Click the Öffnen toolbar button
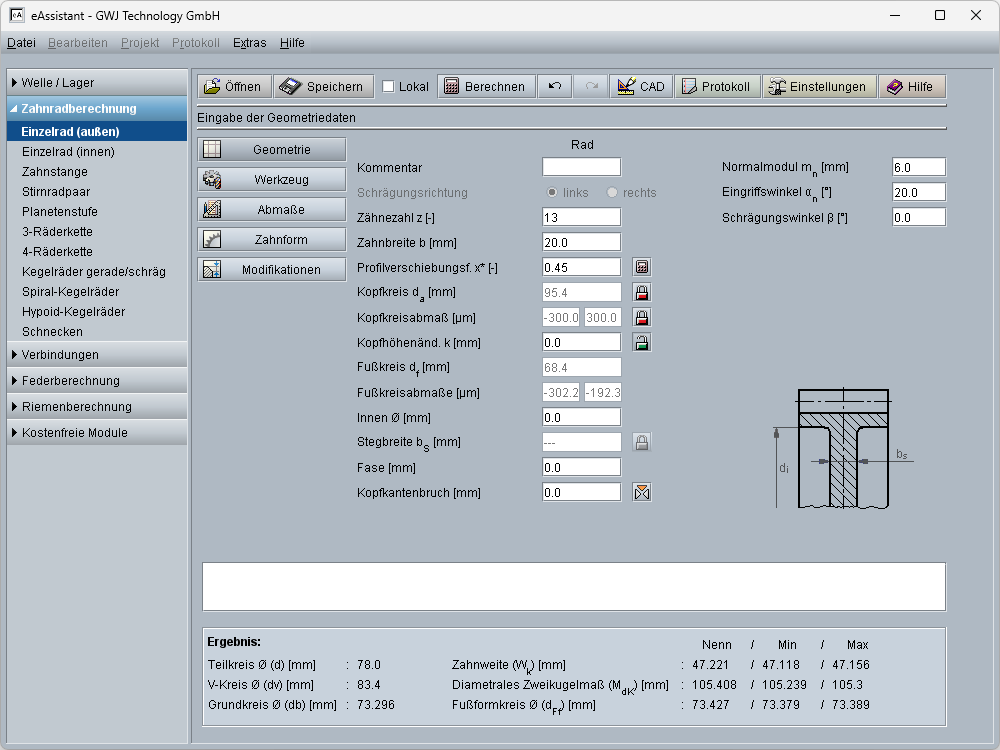1000x750 pixels. (x=233, y=87)
